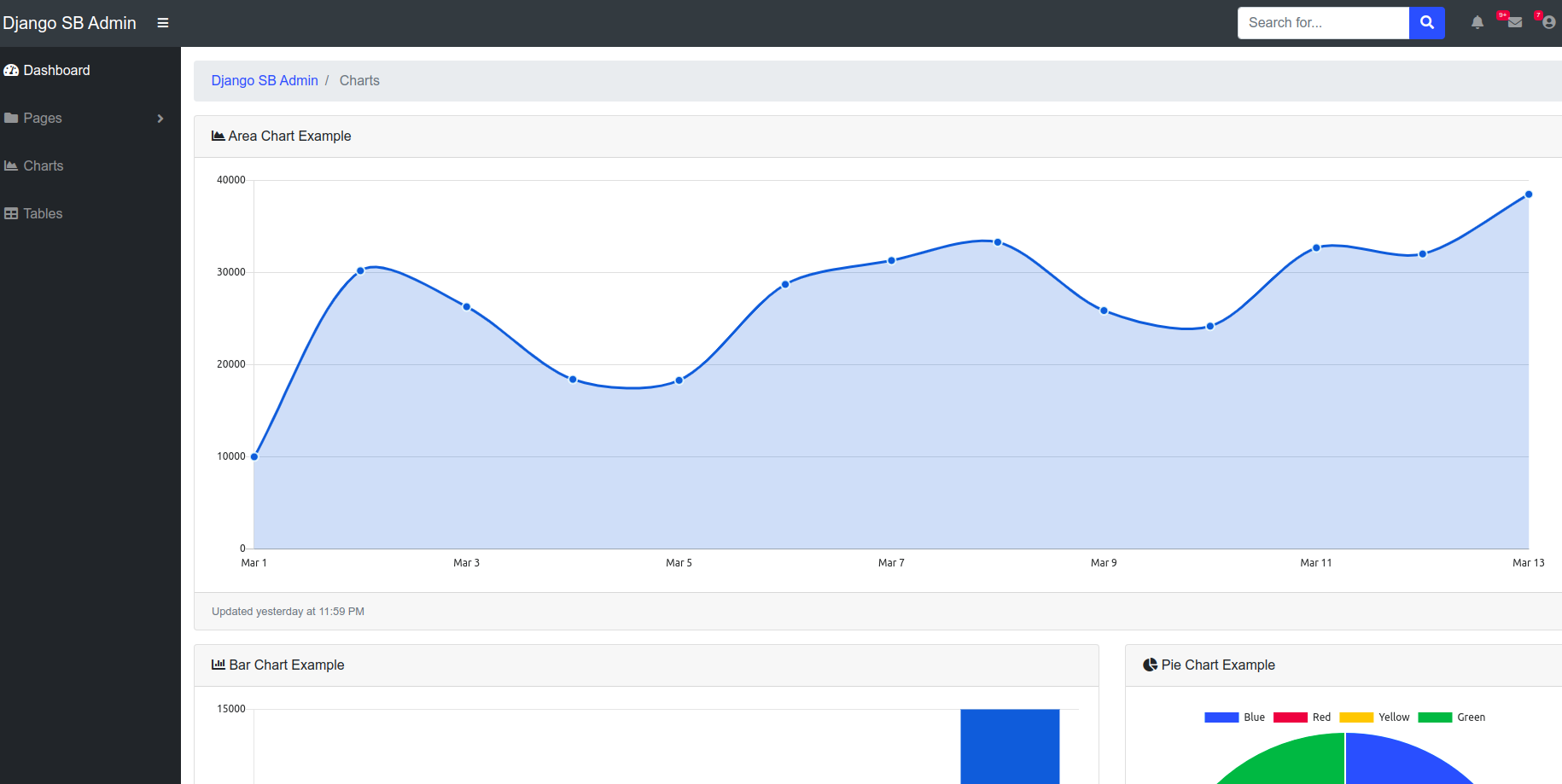The height and width of the screenshot is (784, 1562).
Task: Click the Mar 5 data point on the area chart
Action: 679,380
